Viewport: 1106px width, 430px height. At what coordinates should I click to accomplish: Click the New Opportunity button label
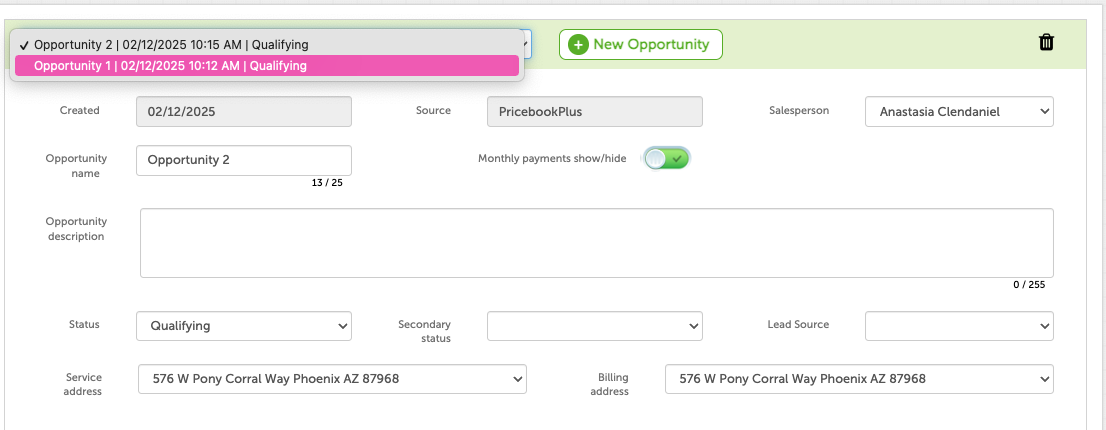651,44
